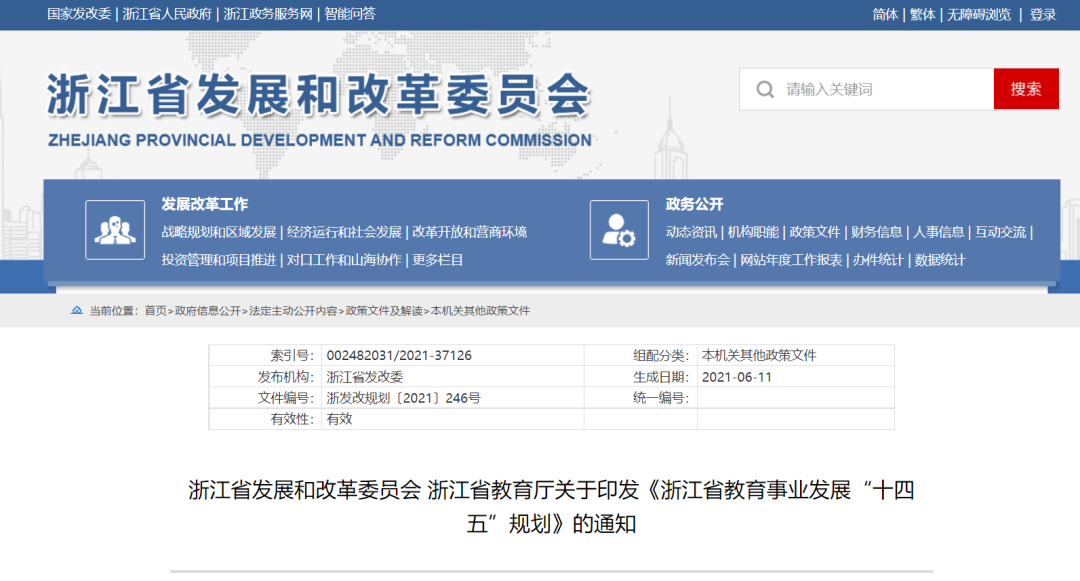
Task: Select 本机关其他政策文件 category table value
Action: pos(759,355)
